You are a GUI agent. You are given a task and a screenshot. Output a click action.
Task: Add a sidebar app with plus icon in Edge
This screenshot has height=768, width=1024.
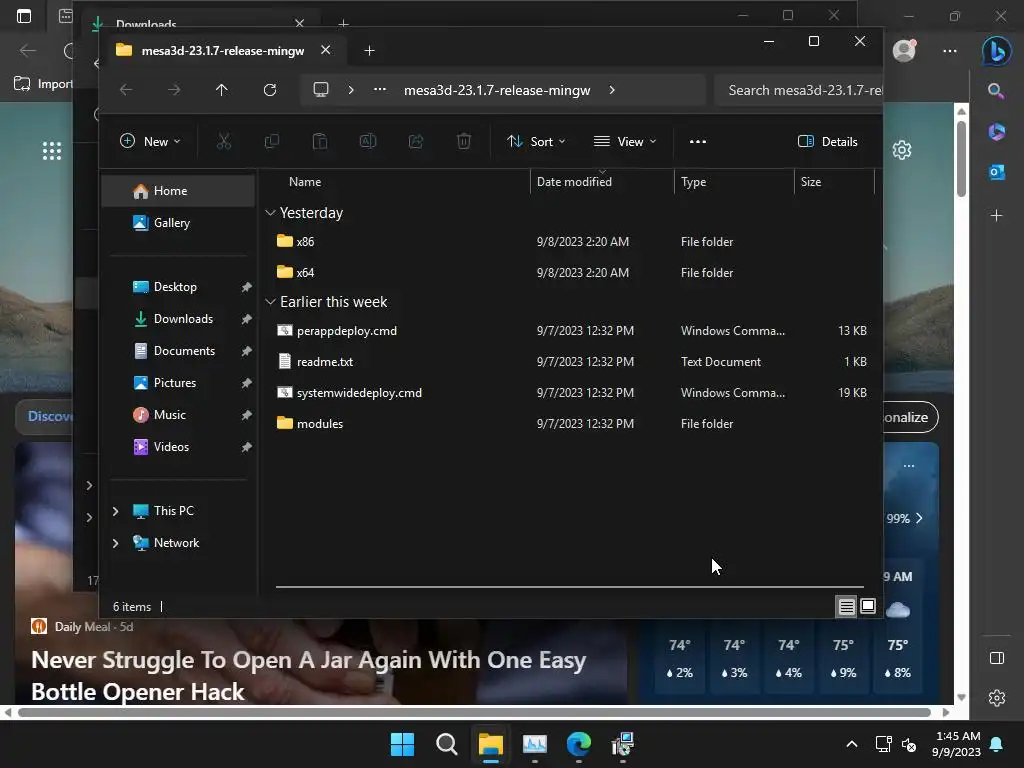coord(997,215)
